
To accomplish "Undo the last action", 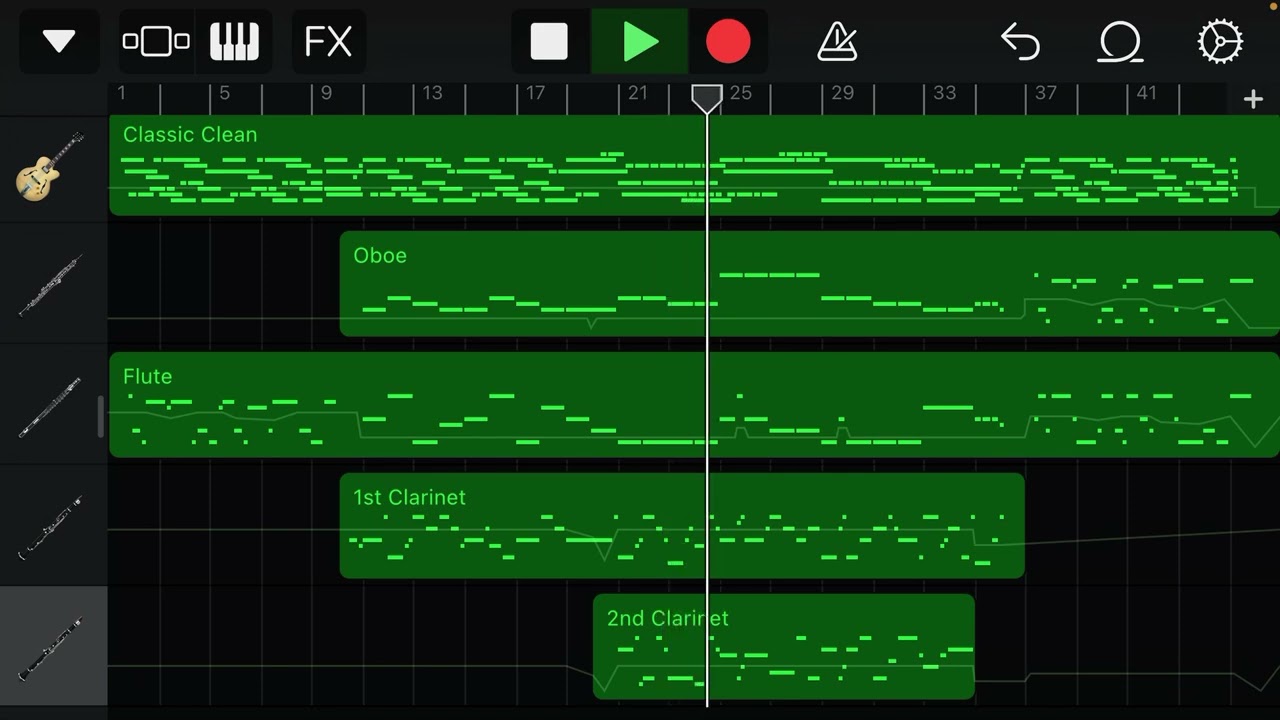I will (x=1021, y=42).
